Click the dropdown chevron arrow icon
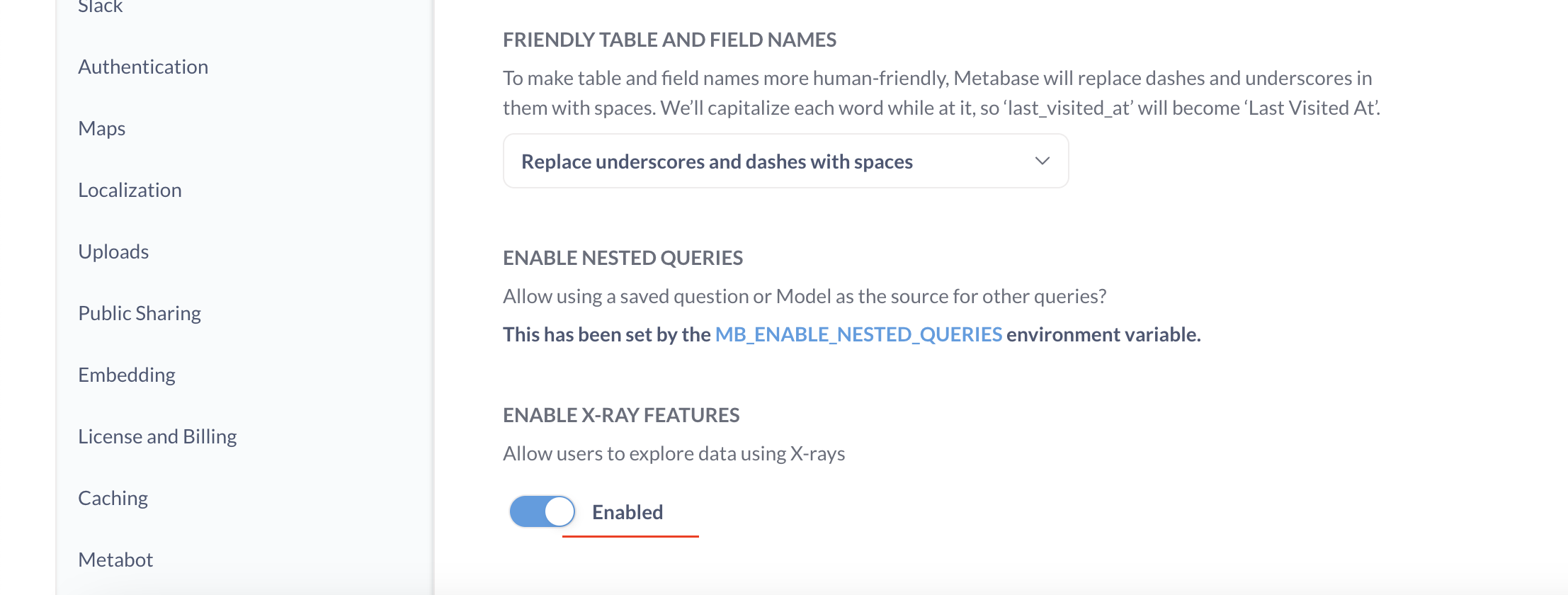1568x595 pixels. point(1042,161)
